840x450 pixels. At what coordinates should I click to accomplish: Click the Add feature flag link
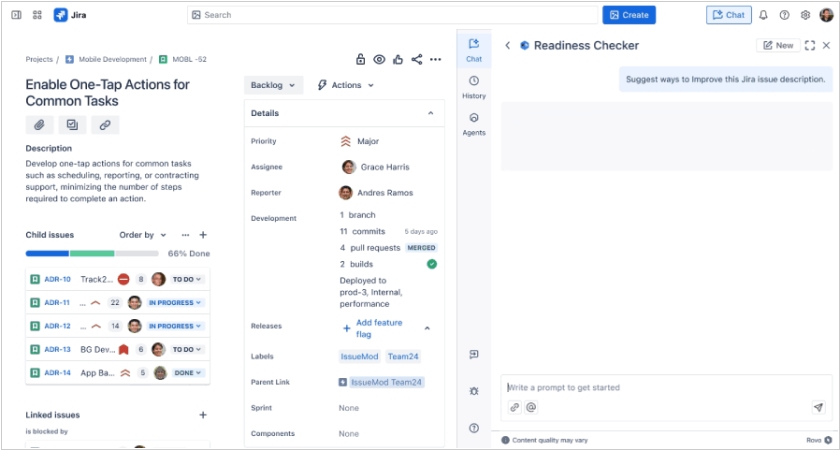(378, 328)
